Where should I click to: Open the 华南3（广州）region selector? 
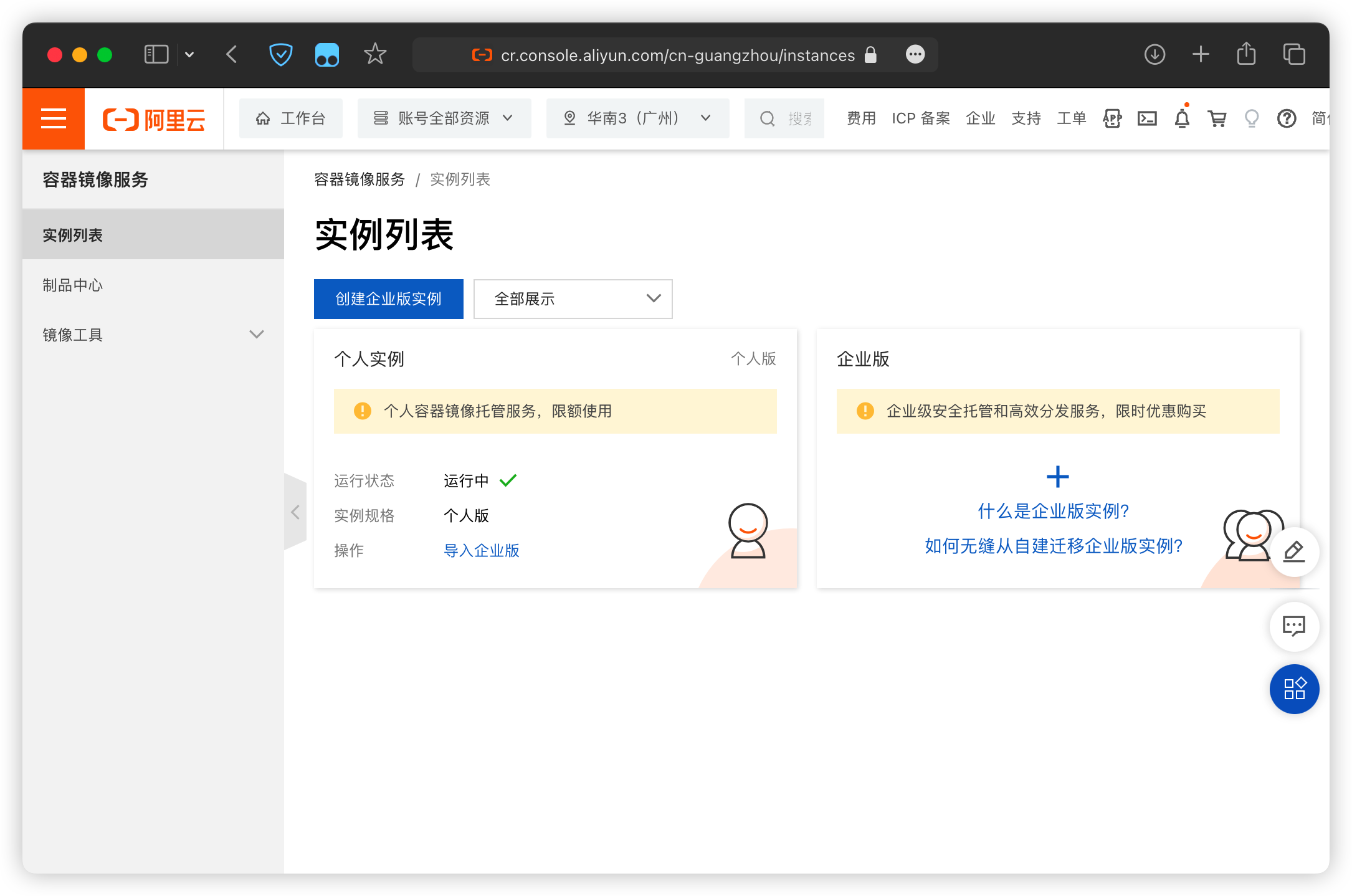click(x=637, y=118)
